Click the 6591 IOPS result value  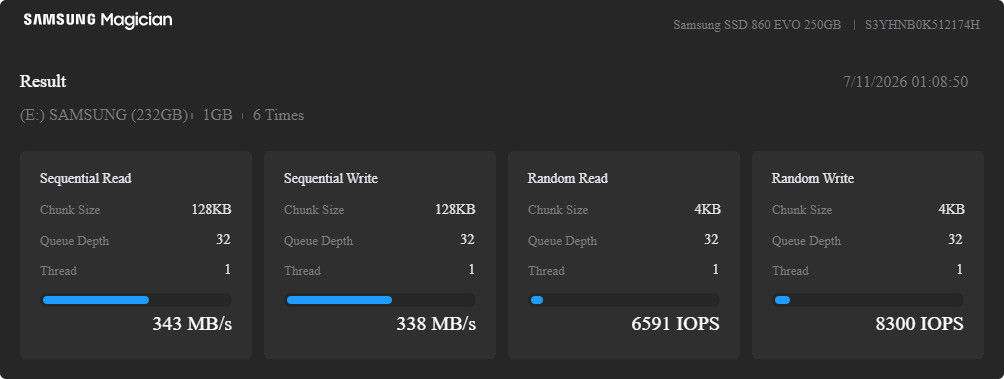tap(676, 324)
